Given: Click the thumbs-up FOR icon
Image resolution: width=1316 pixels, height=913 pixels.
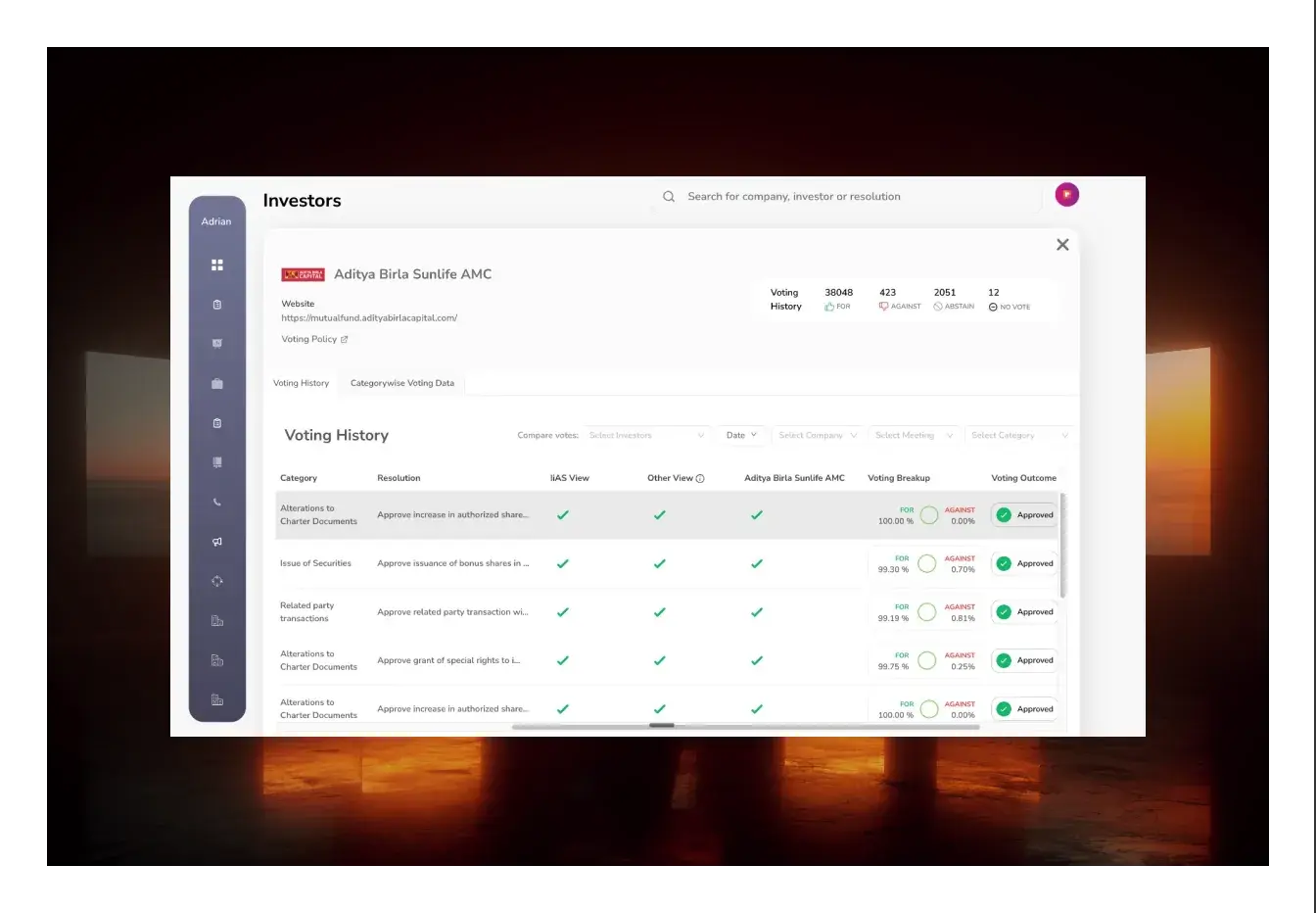Looking at the screenshot, I should 829,307.
